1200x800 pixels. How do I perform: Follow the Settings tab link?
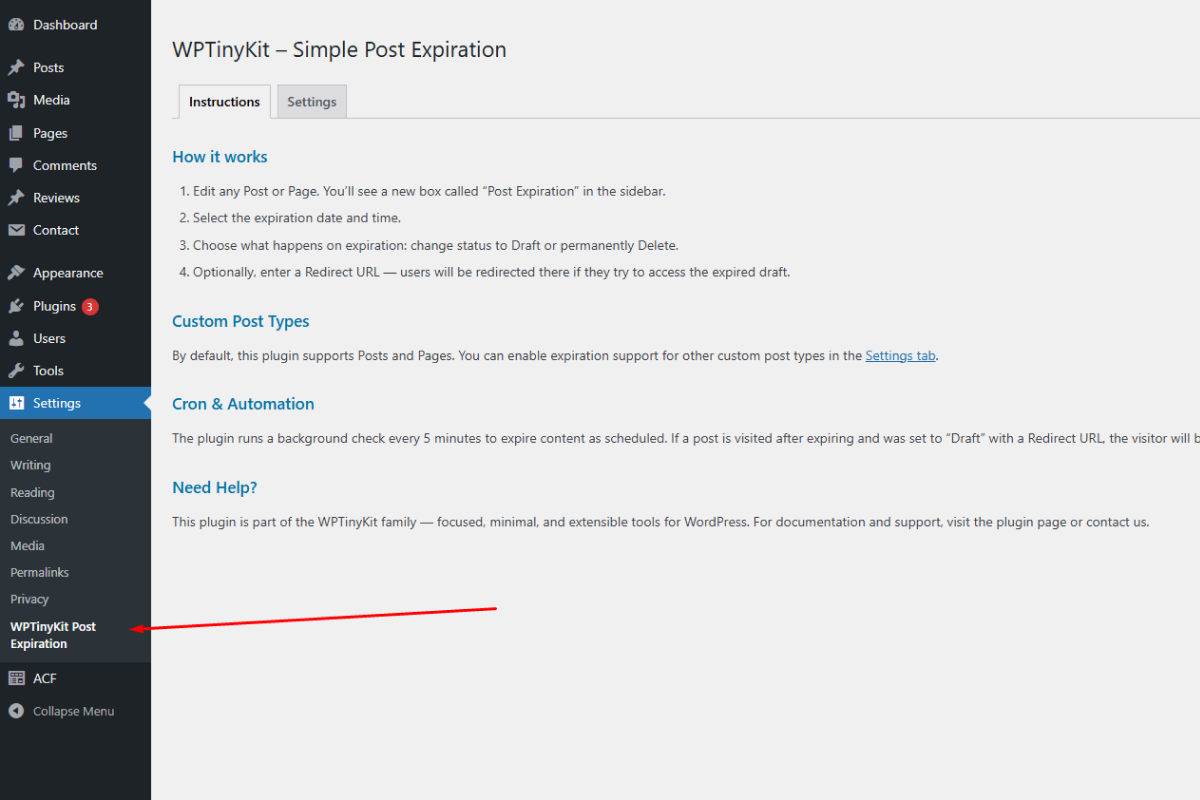click(901, 355)
